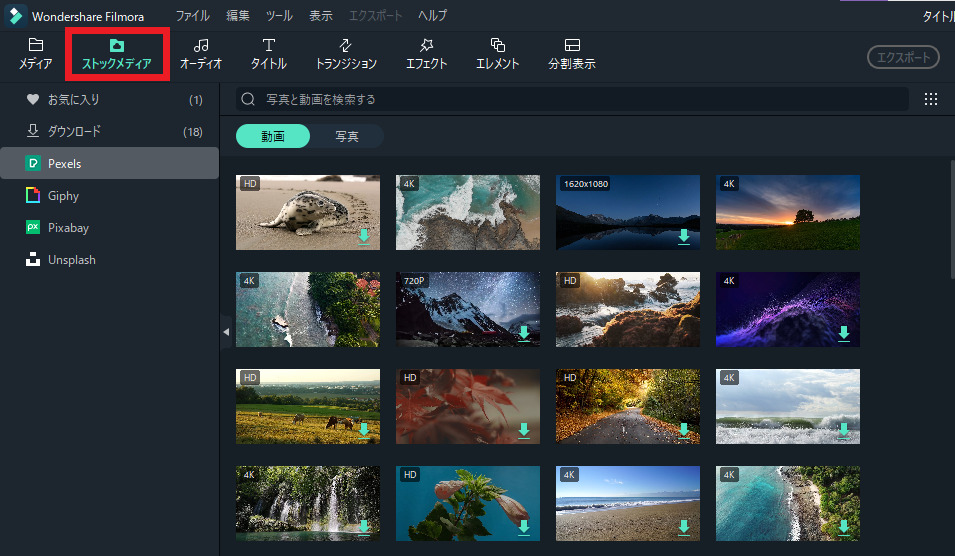Viewport: 955px width, 556px height.
Task: Download the waterfall 4K video
Action: pyautogui.click(x=364, y=527)
